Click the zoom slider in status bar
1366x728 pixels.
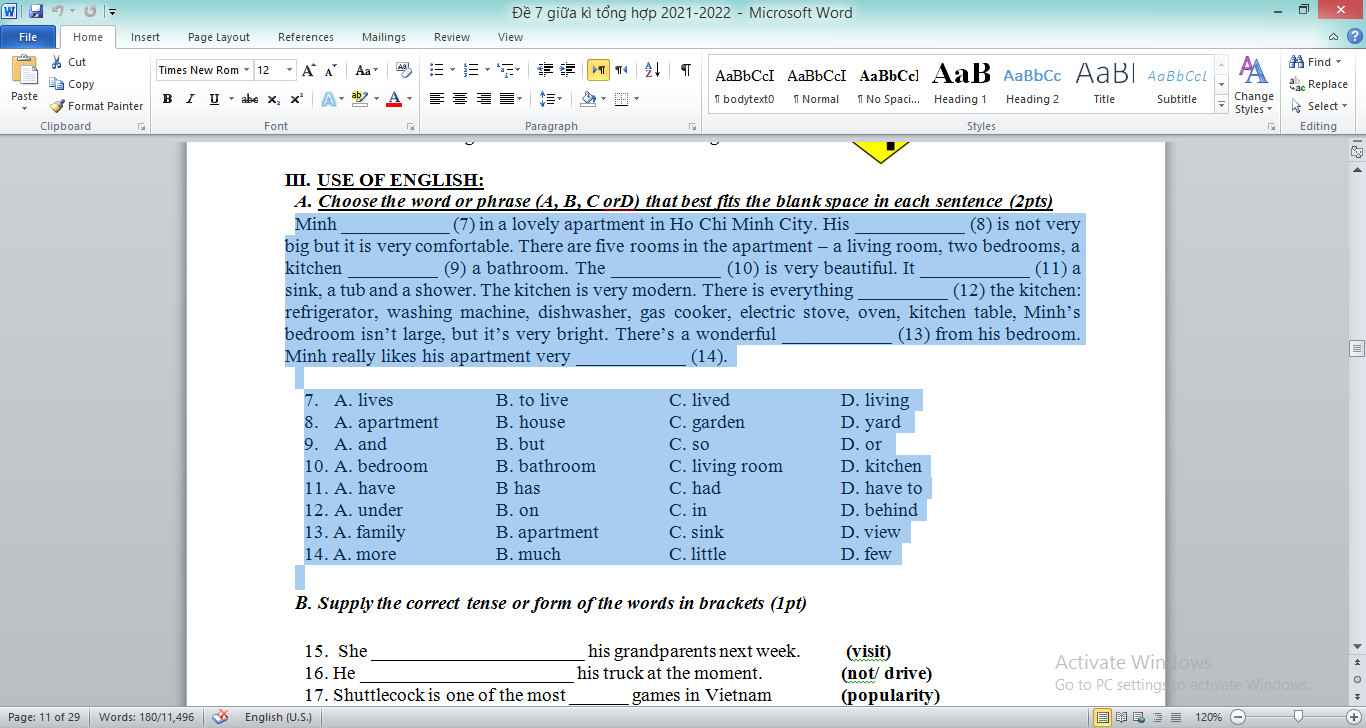point(1297,717)
